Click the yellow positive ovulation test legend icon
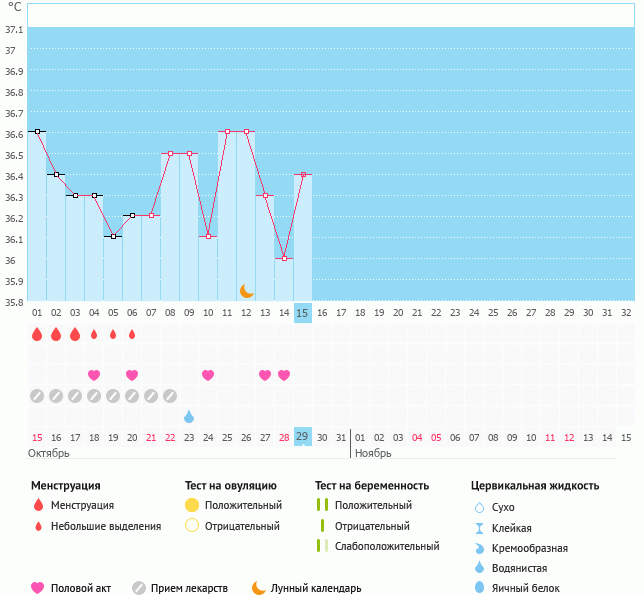 pos(192,506)
